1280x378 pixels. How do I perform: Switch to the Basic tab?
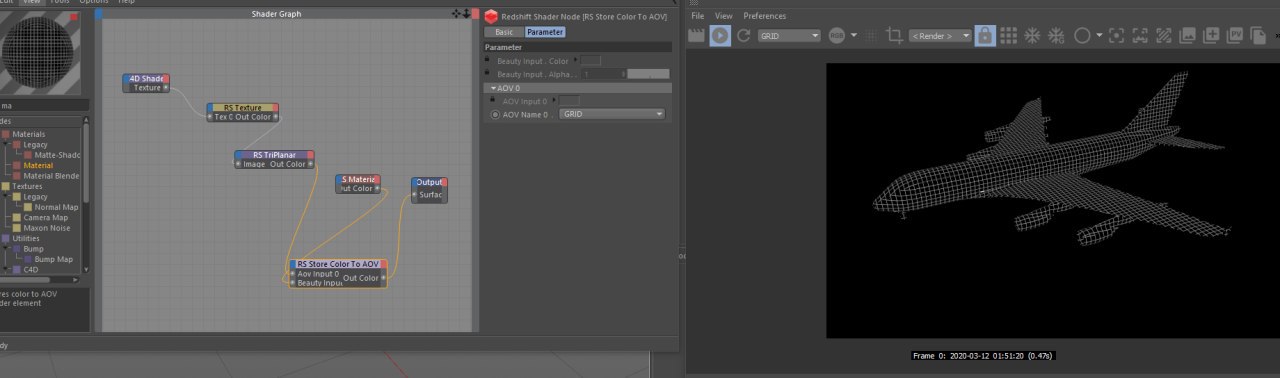pyautogui.click(x=504, y=32)
